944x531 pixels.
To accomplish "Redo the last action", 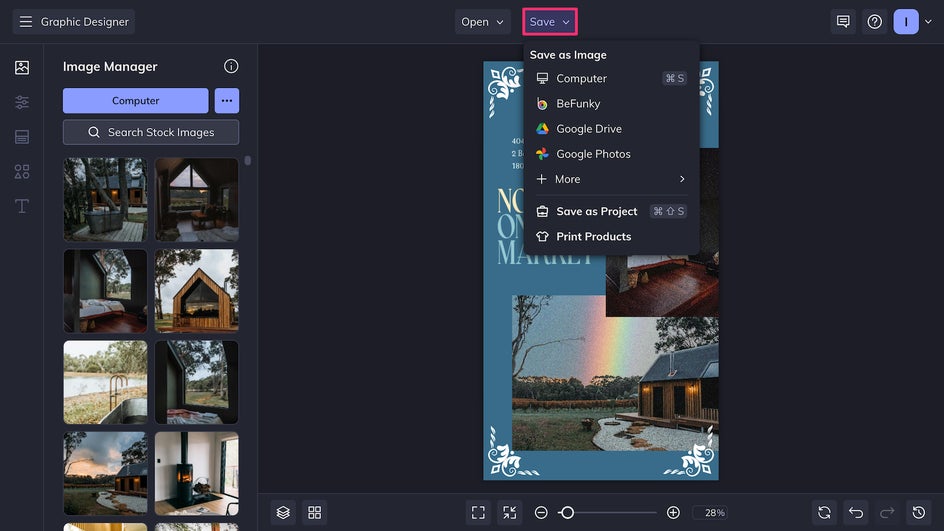I will [887, 512].
